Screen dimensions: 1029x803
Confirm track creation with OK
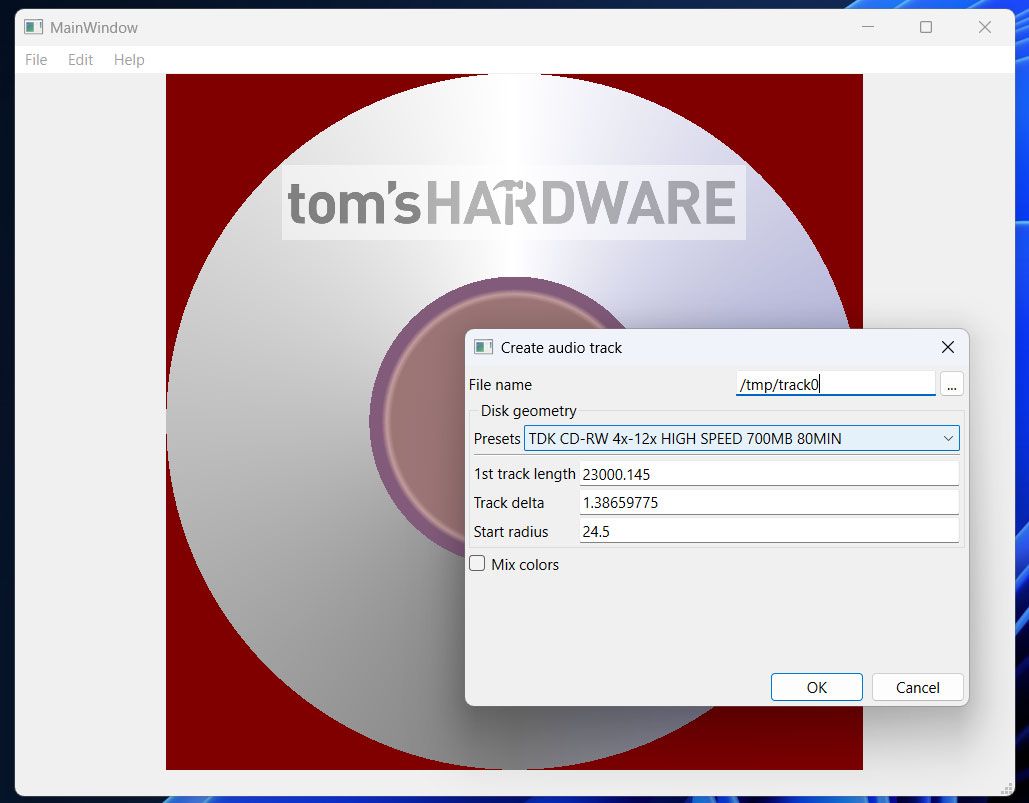pyautogui.click(x=816, y=687)
